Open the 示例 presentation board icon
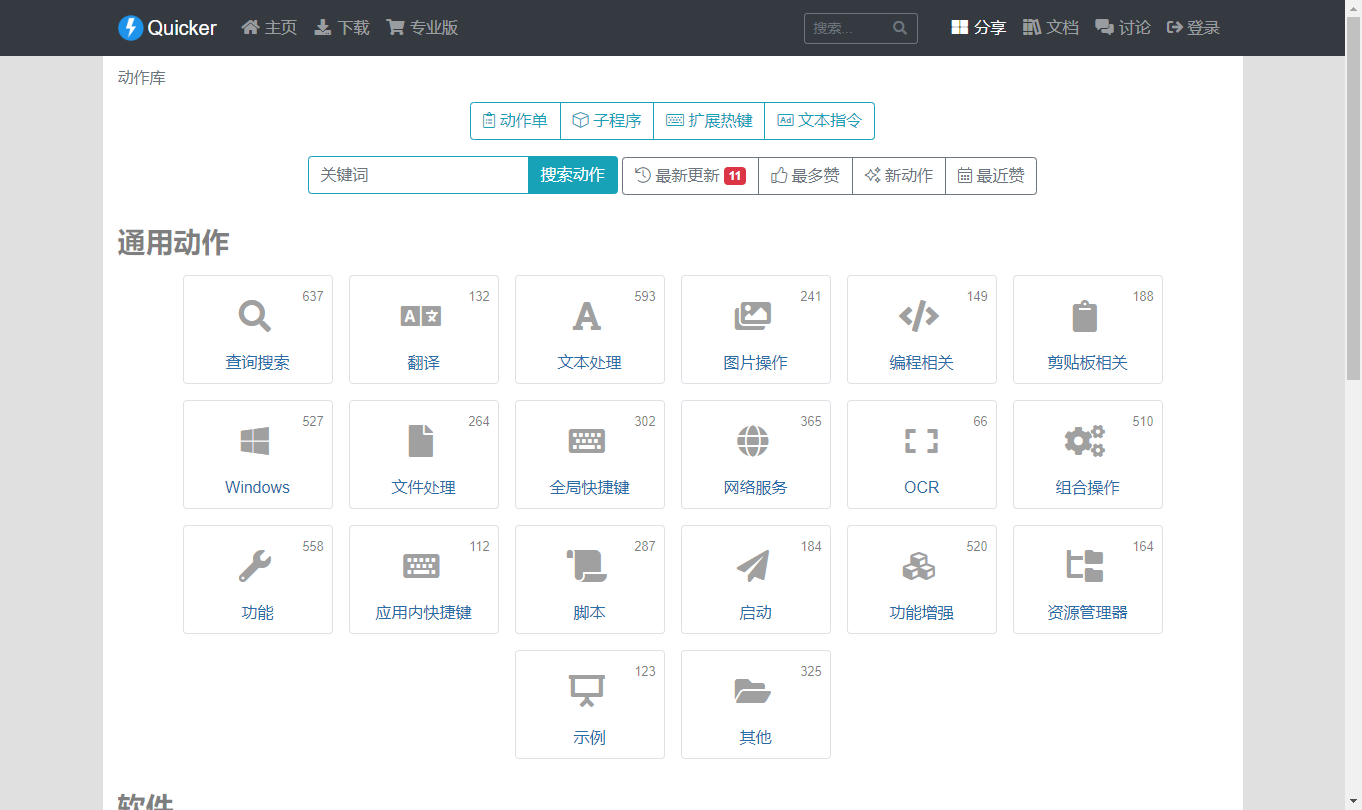The width and height of the screenshot is (1362, 810). tap(587, 691)
